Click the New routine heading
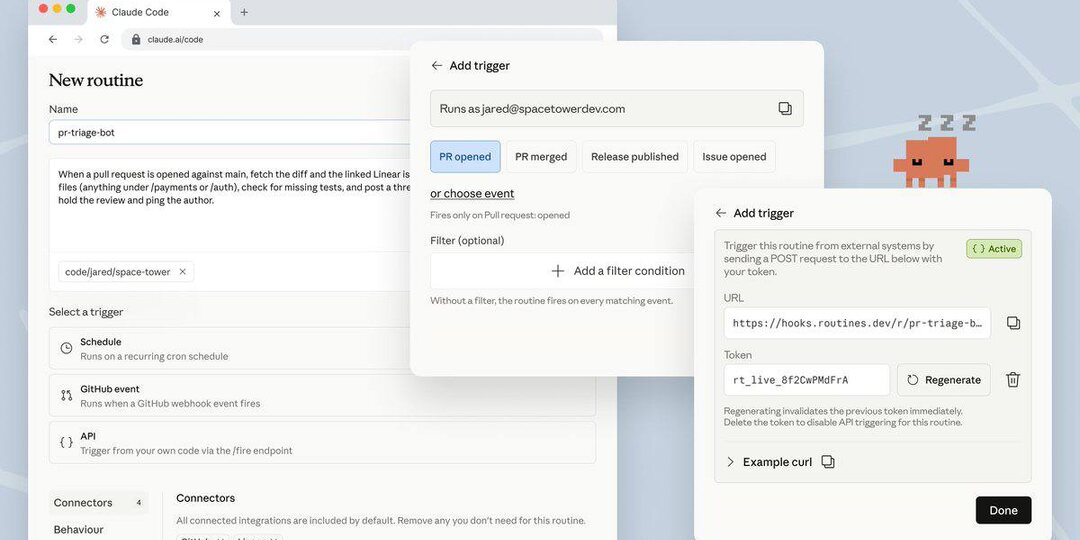The height and width of the screenshot is (540, 1080). point(96,81)
